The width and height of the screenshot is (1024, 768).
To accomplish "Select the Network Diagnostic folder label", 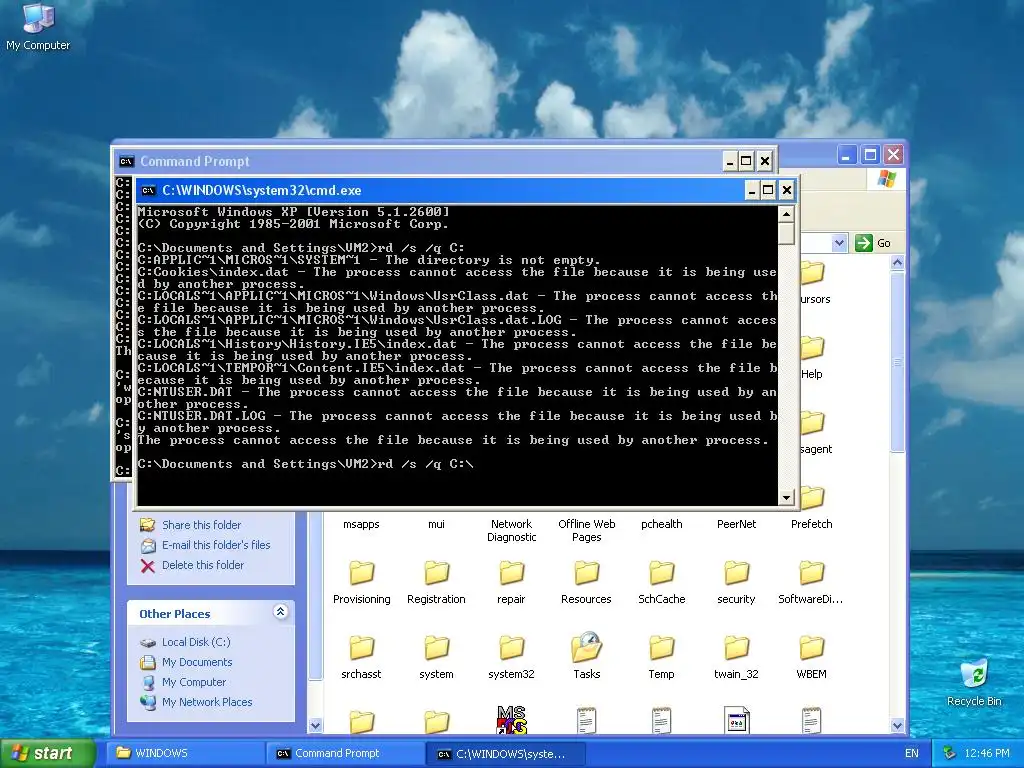I will (511, 531).
